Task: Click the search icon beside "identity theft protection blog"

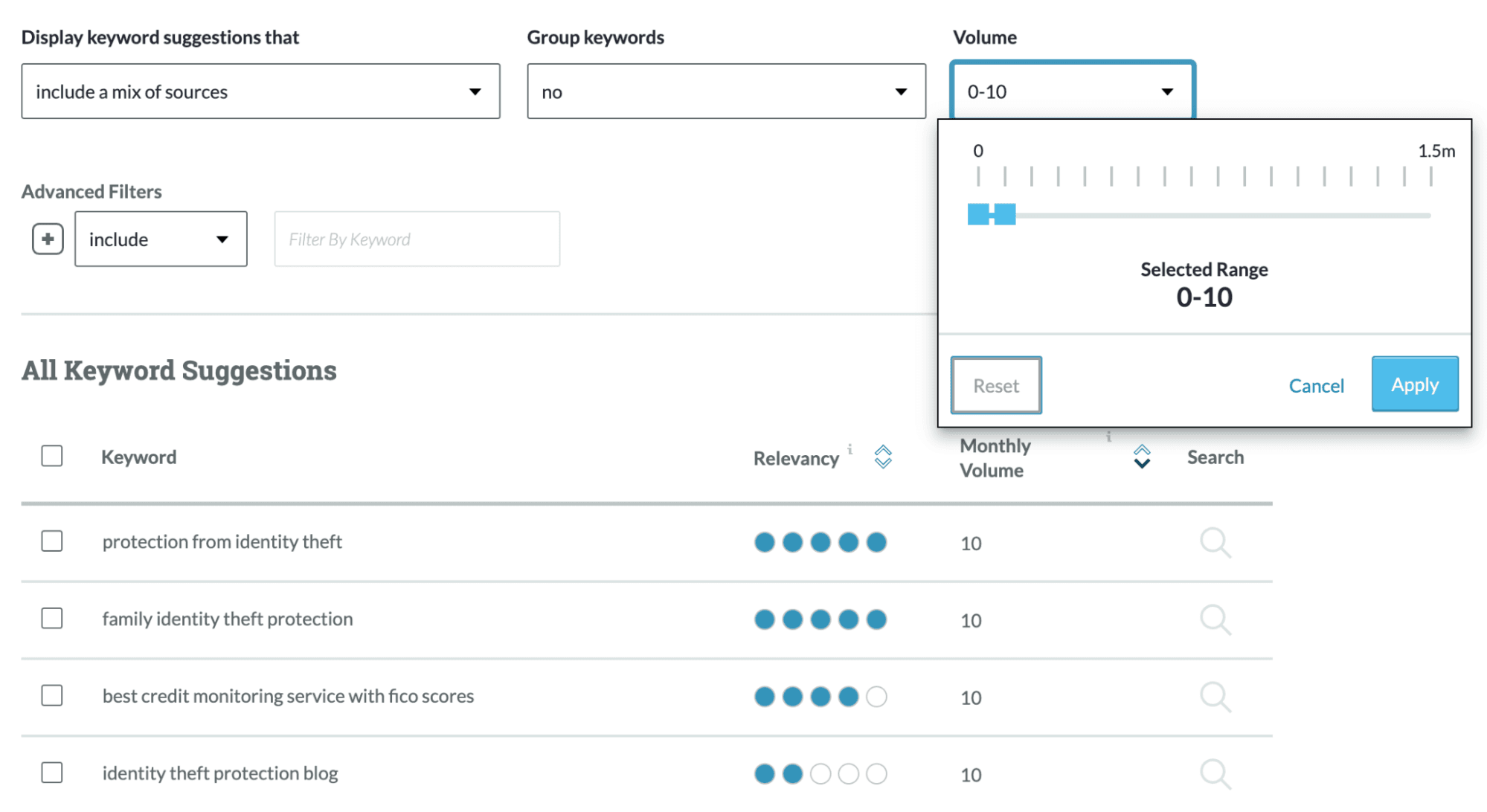Action: [x=1215, y=773]
